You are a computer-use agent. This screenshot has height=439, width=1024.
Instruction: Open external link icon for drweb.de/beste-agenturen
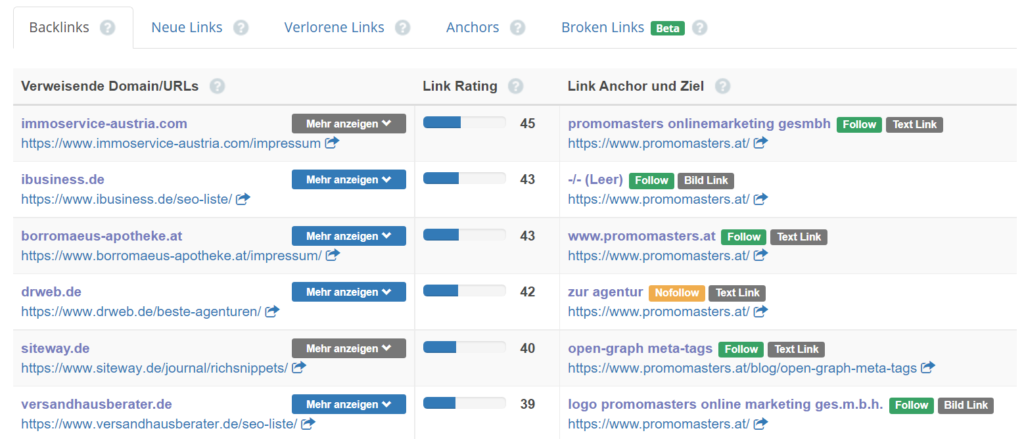click(x=272, y=311)
